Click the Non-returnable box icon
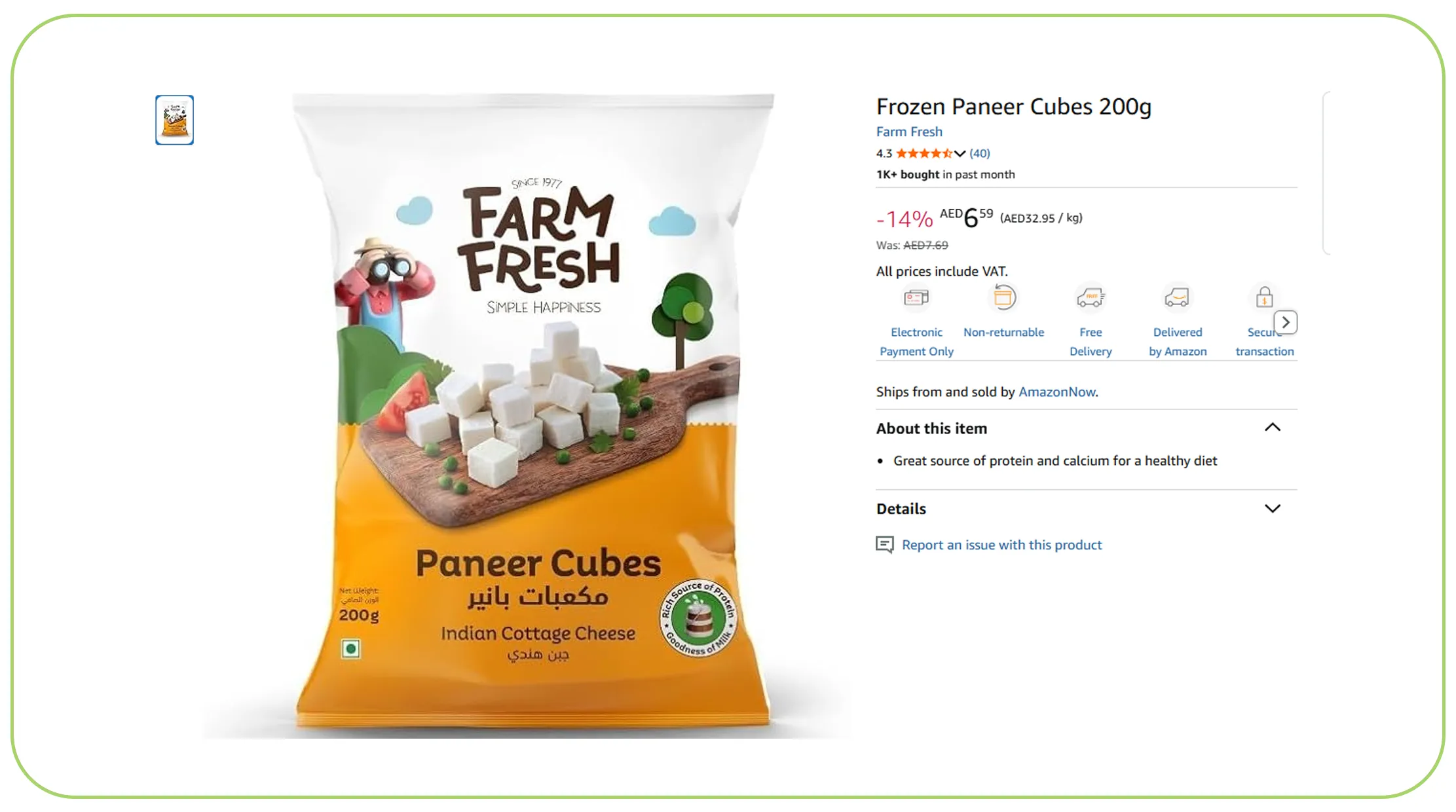 pyautogui.click(x=1003, y=297)
